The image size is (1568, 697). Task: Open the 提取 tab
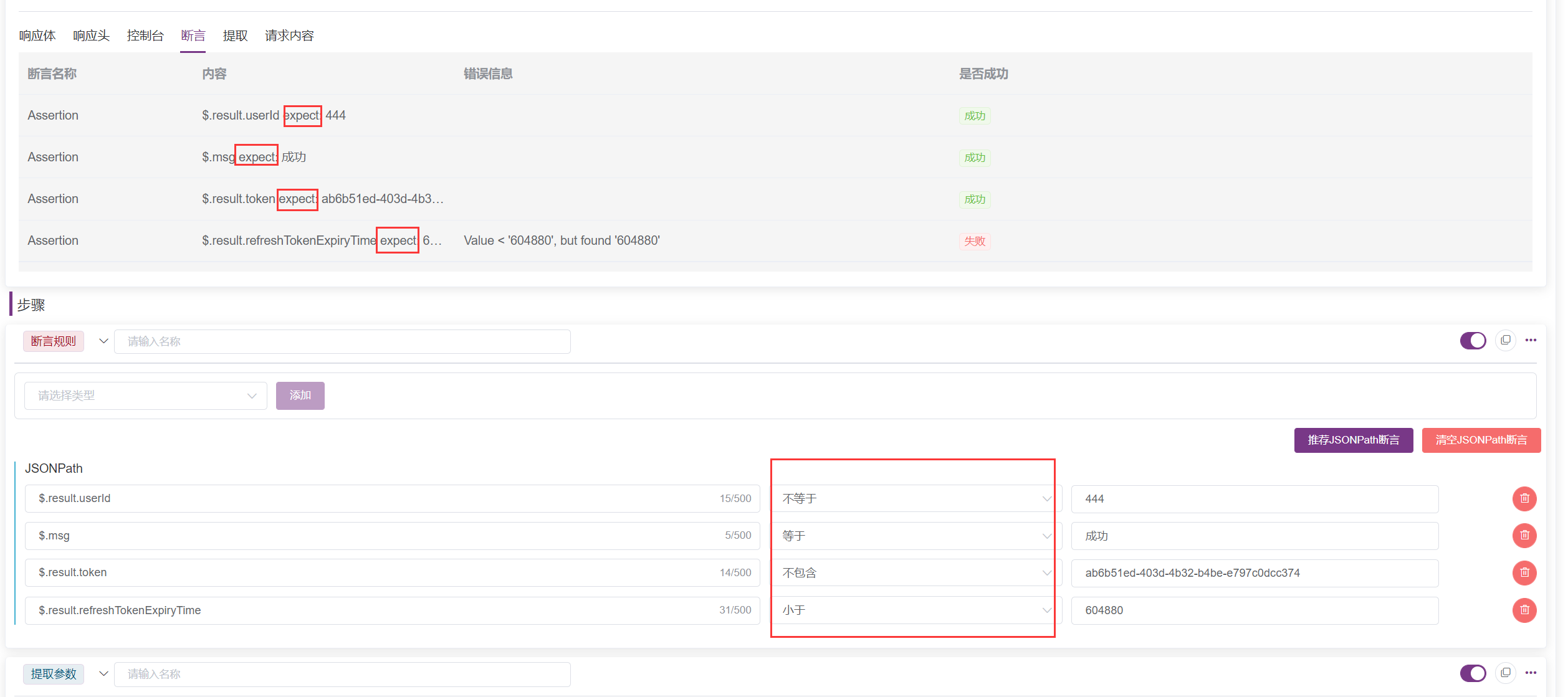click(235, 36)
